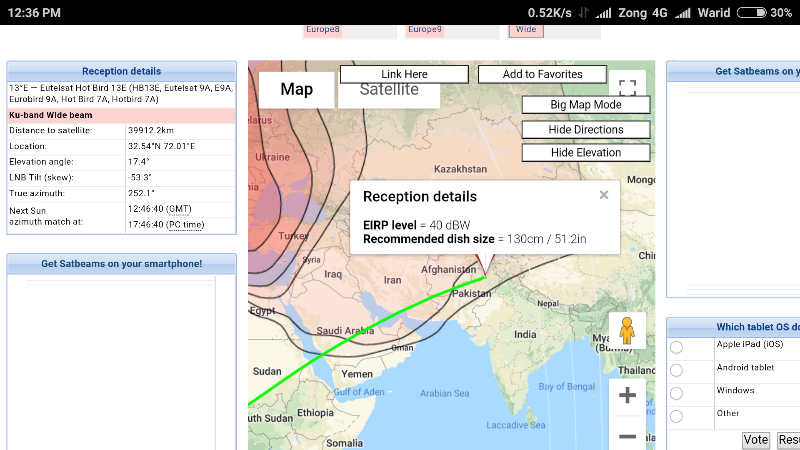Viewport: 800px width, 450px height.
Task: Close the Reception details popup
Action: 604,195
